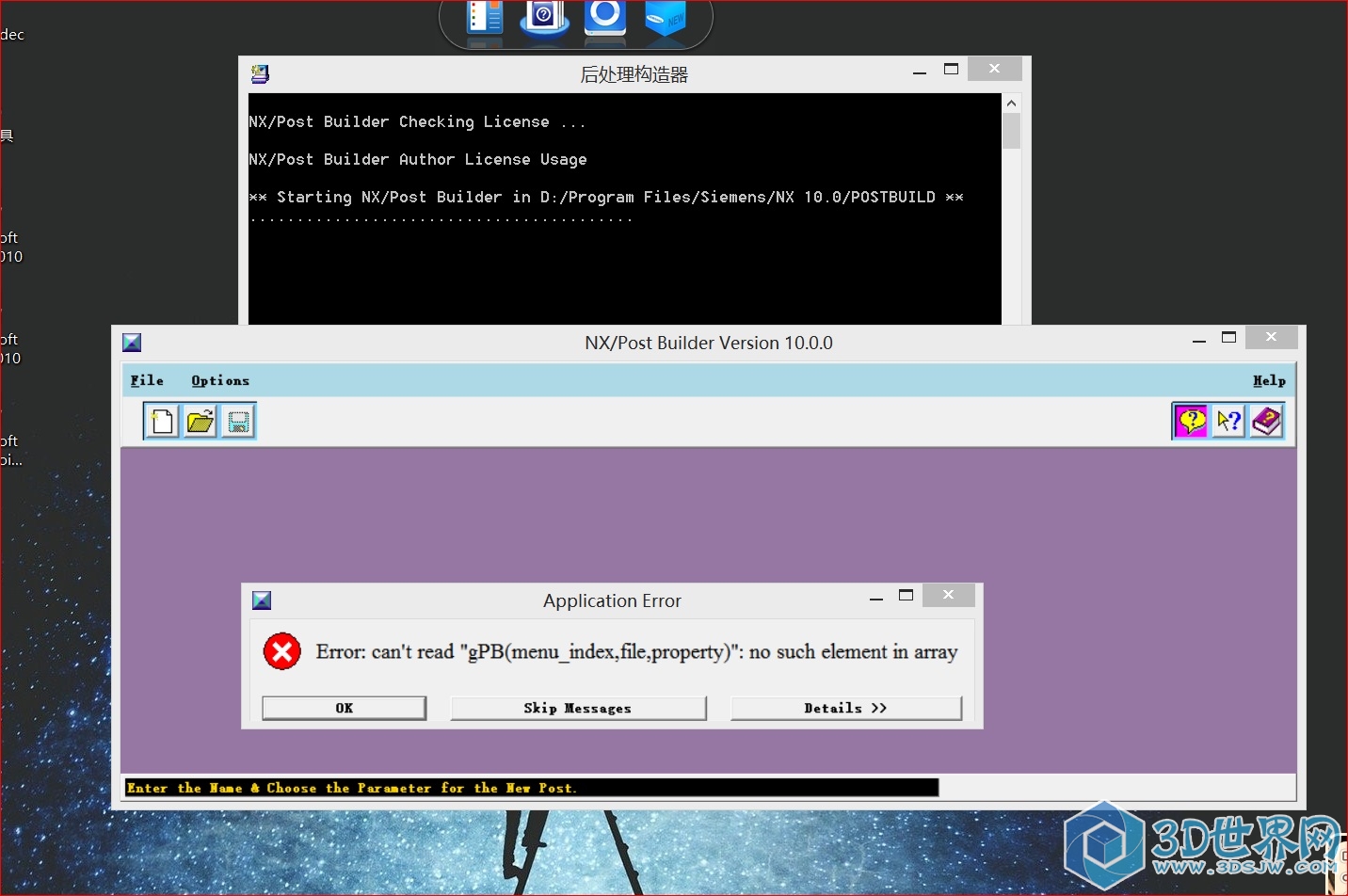Maximize the Application Error dialog
The height and width of the screenshot is (896, 1348).
pyautogui.click(x=907, y=595)
